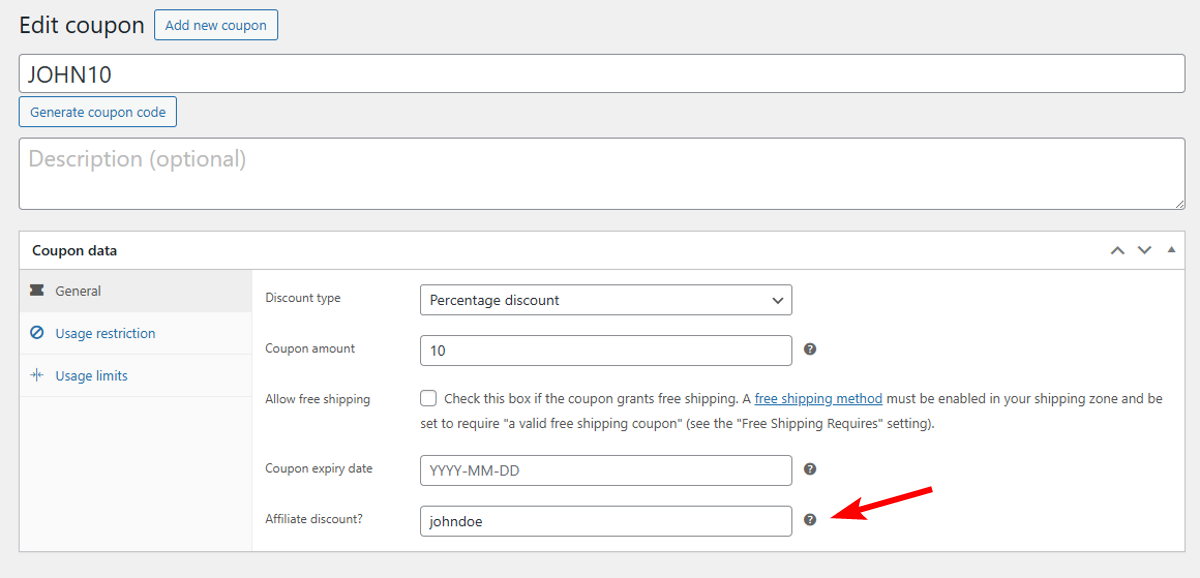Screen dimensions: 1200x578
Task: Follow the free shipping method link
Action: click(x=818, y=398)
